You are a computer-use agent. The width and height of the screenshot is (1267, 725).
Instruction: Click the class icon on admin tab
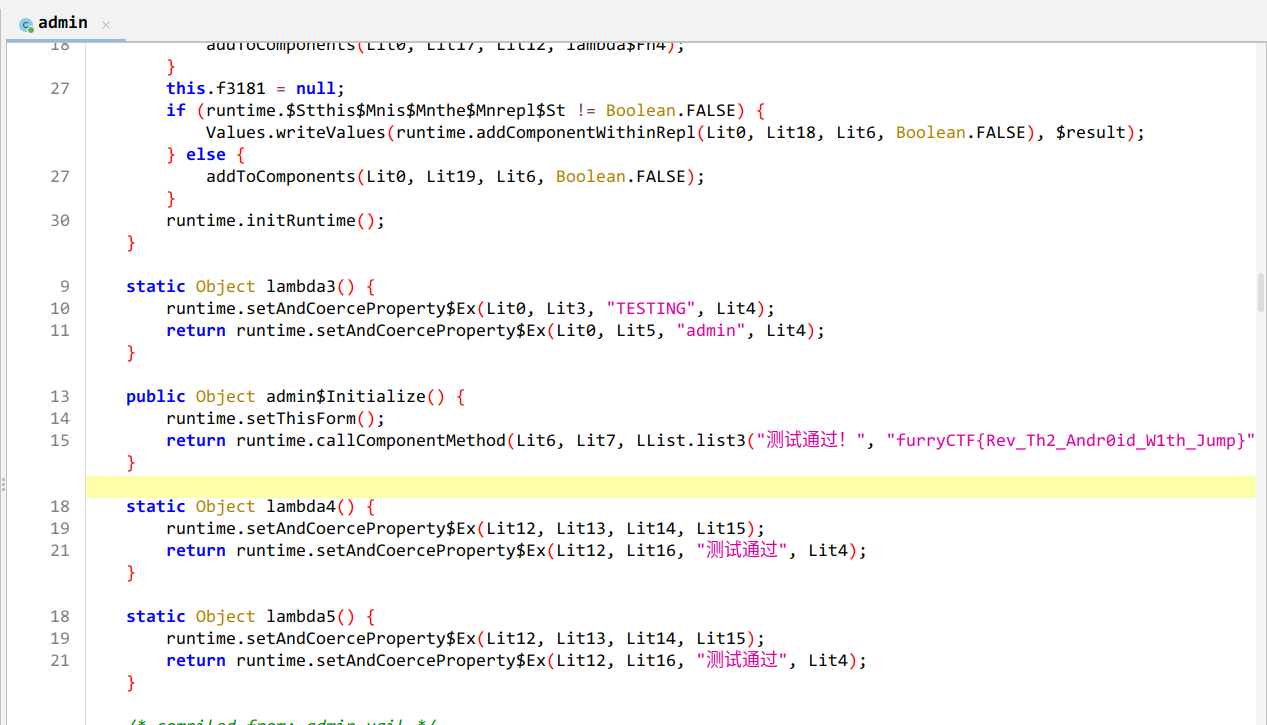(26, 24)
